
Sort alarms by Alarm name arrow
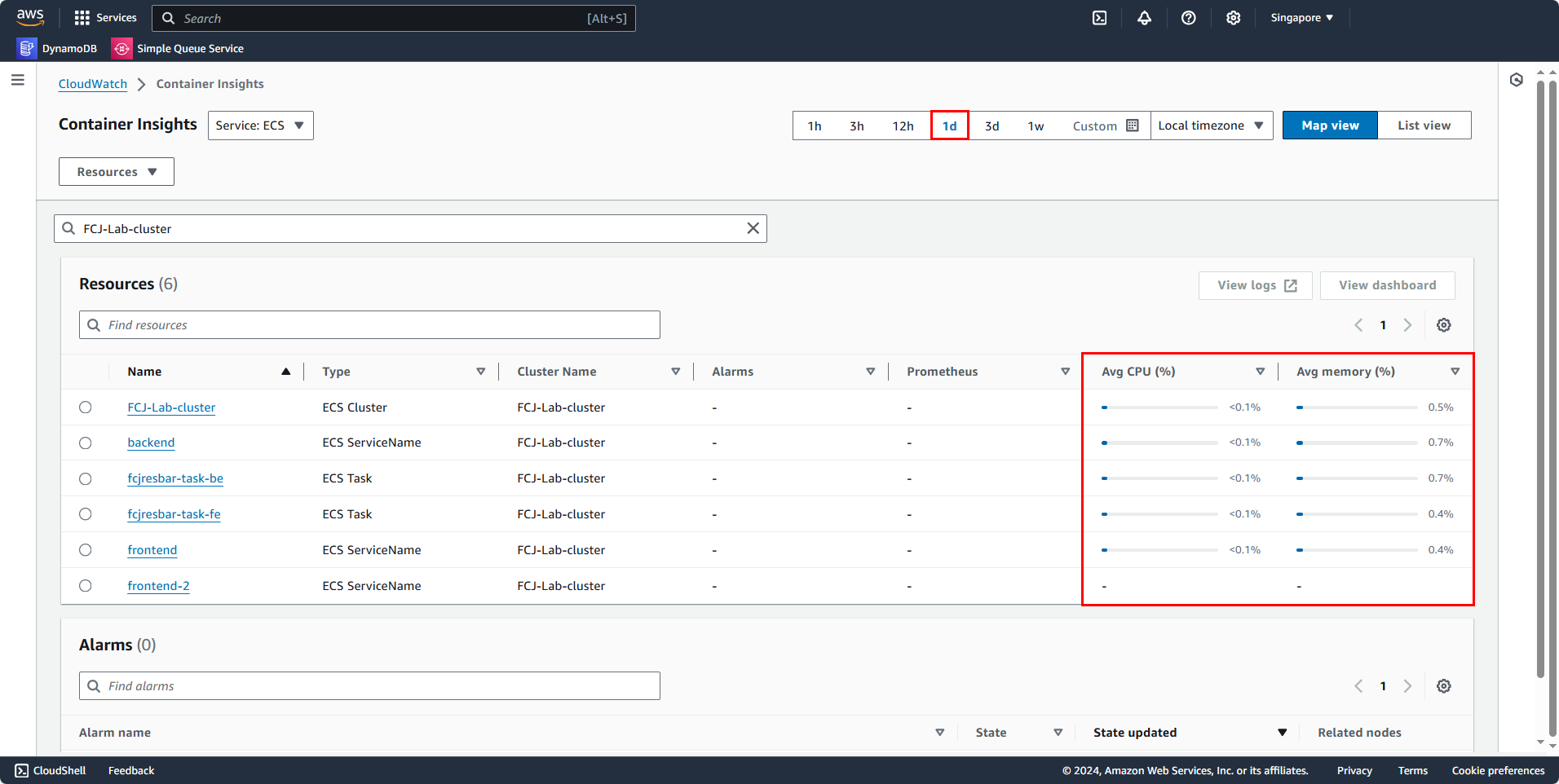[x=940, y=733]
